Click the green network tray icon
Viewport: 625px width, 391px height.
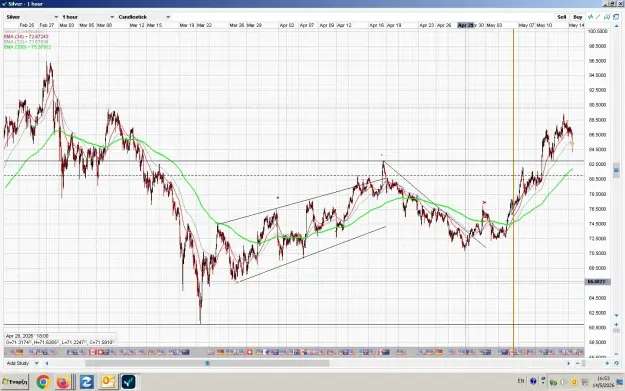pos(554,382)
